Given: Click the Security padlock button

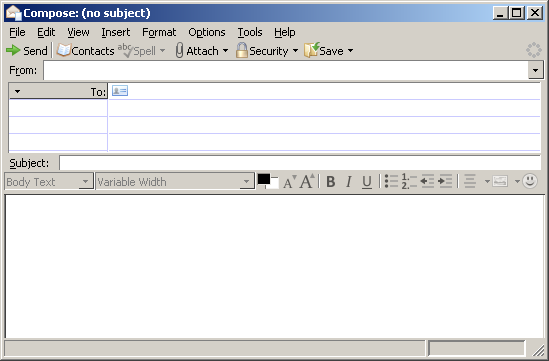Looking at the screenshot, I should point(262,51).
